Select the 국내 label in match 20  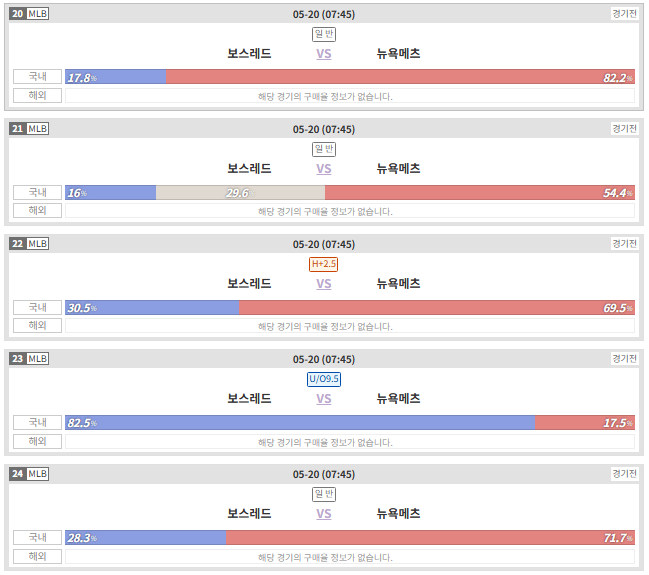click(x=37, y=77)
